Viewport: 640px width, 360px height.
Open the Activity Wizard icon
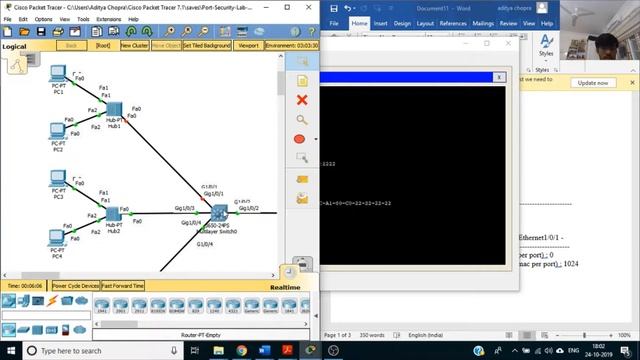point(75,31)
